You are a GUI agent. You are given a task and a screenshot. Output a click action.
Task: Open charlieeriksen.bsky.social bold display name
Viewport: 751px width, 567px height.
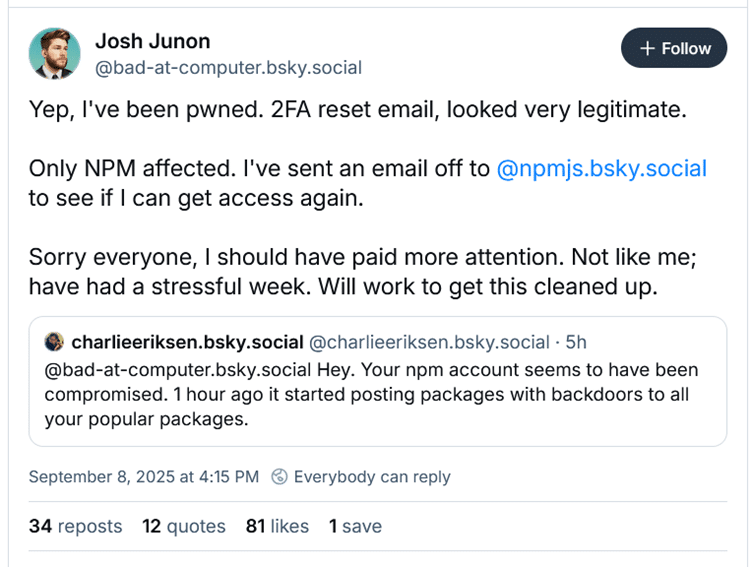tap(186, 342)
